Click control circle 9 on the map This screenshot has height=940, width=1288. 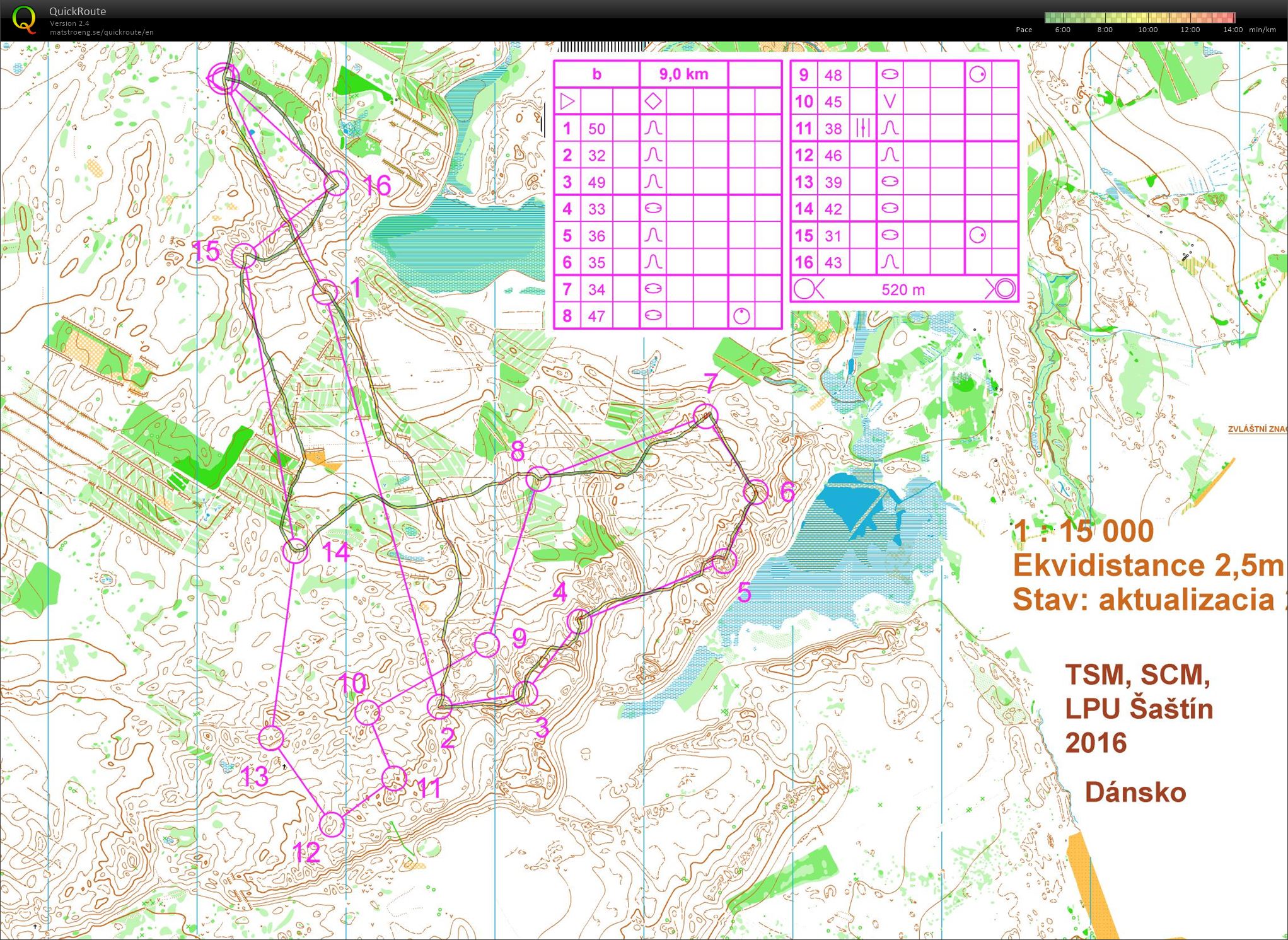tap(487, 644)
